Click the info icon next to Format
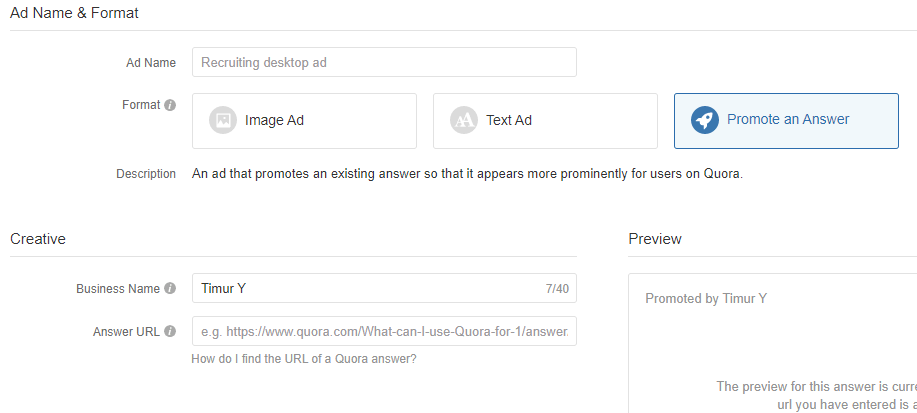The image size is (917, 413). coord(170,105)
